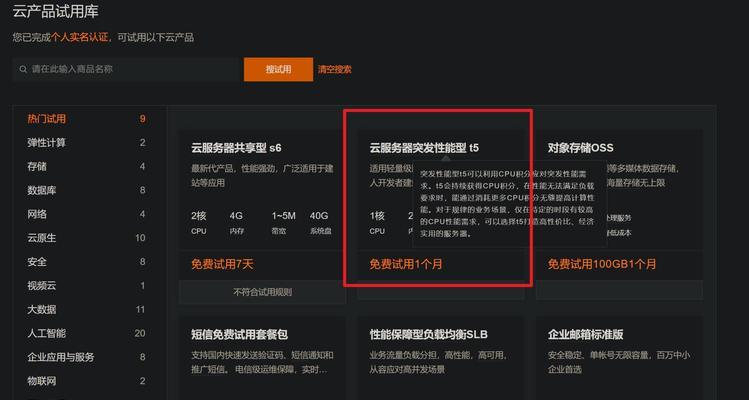The width and height of the screenshot is (749, 400).
Task: Focus the product name search field
Action: 128,69
